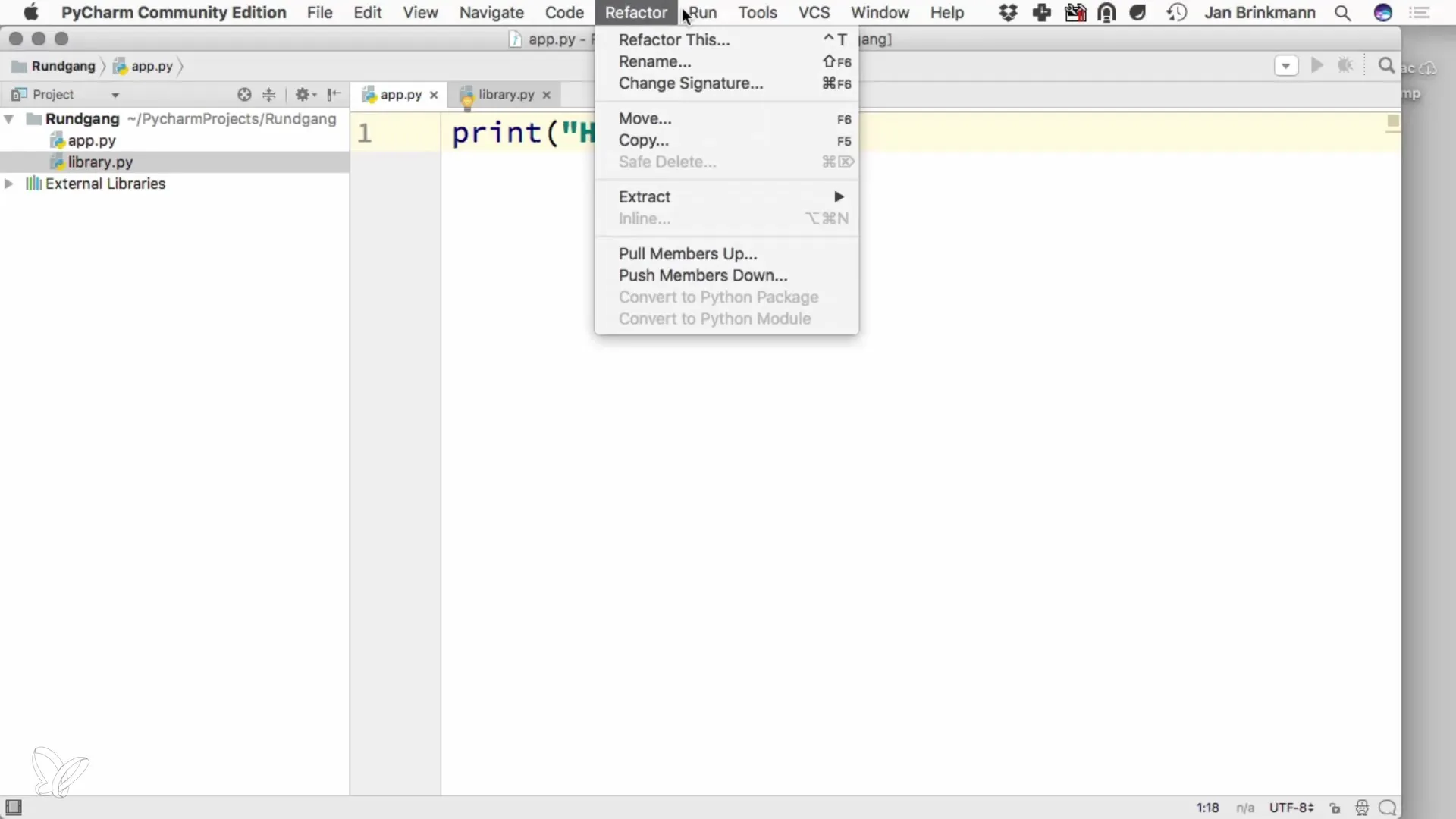Viewport: 1456px width, 819px height.
Task: Change the UTF-8 file encoding selector
Action: coord(1291,808)
